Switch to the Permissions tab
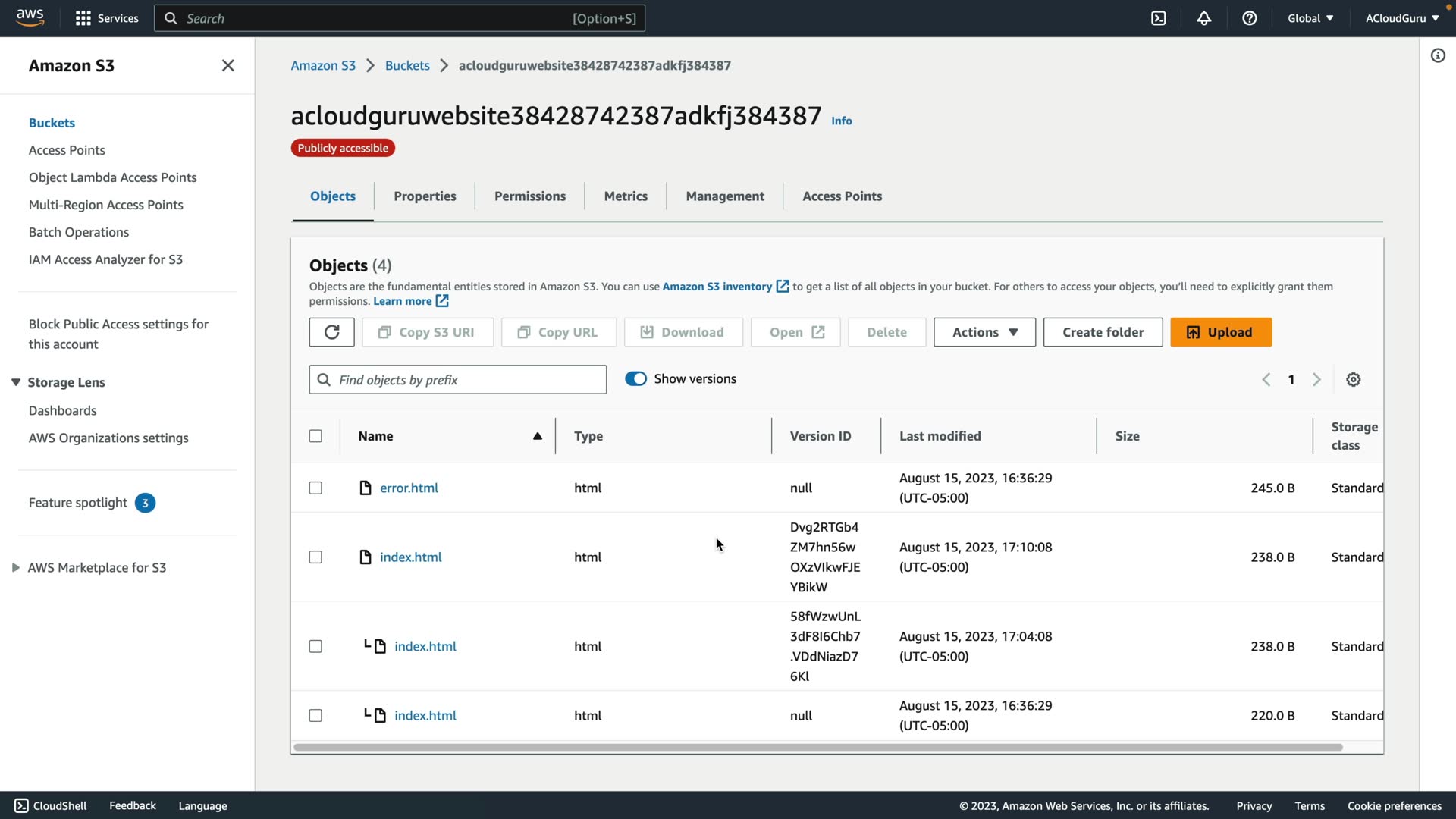This screenshot has width=1456, height=819. pyautogui.click(x=529, y=196)
